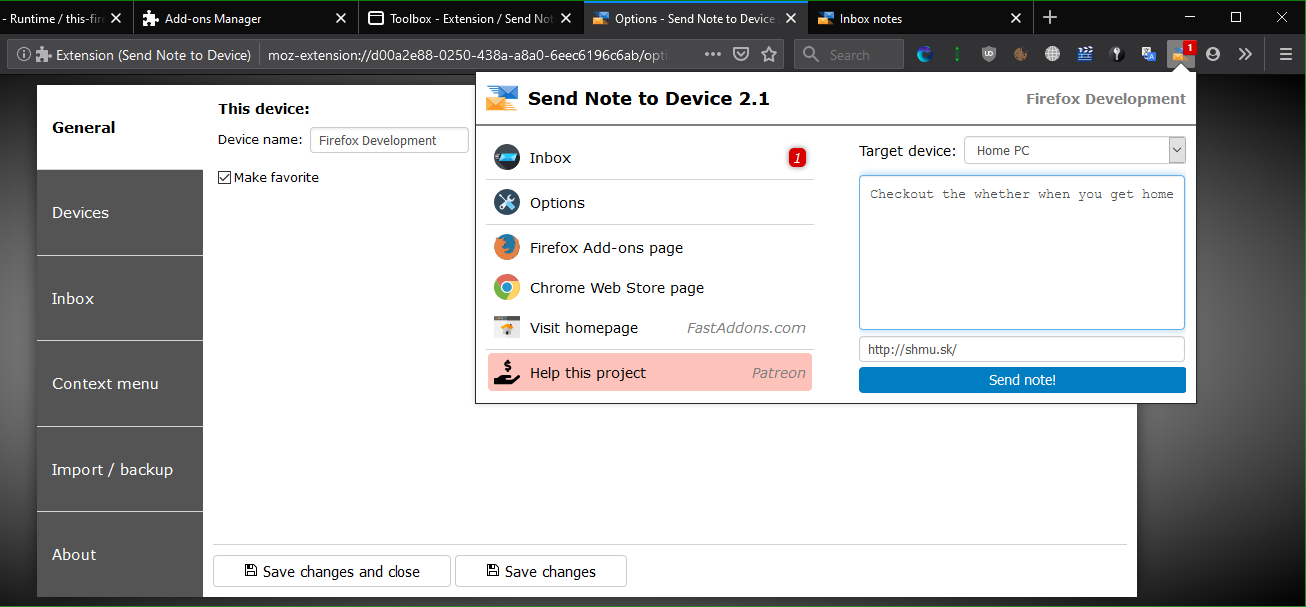Click the blue swirl extension toolbar icon
This screenshot has height=607, width=1306.
click(925, 54)
